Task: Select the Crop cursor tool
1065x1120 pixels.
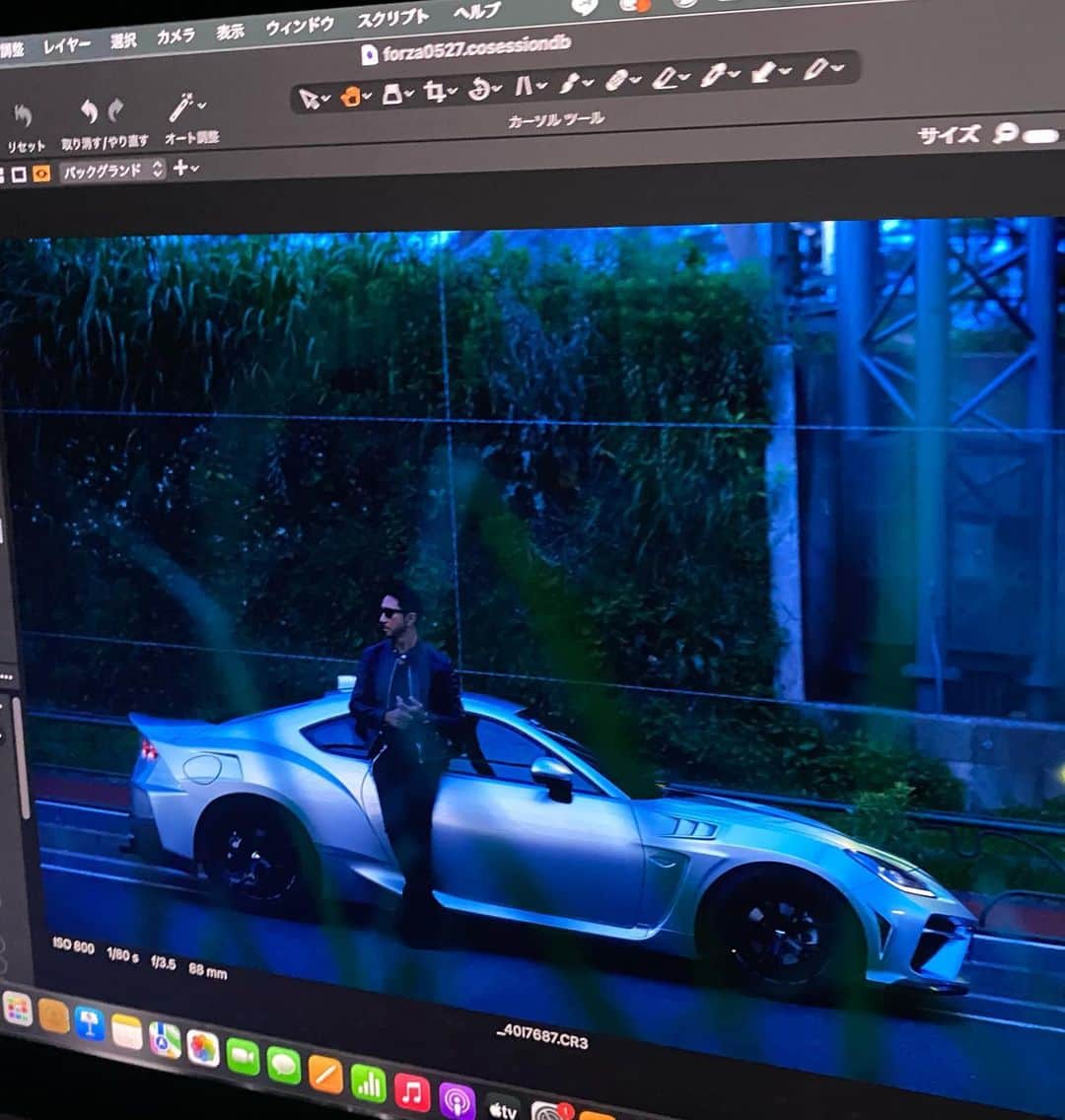Action: pos(434,92)
